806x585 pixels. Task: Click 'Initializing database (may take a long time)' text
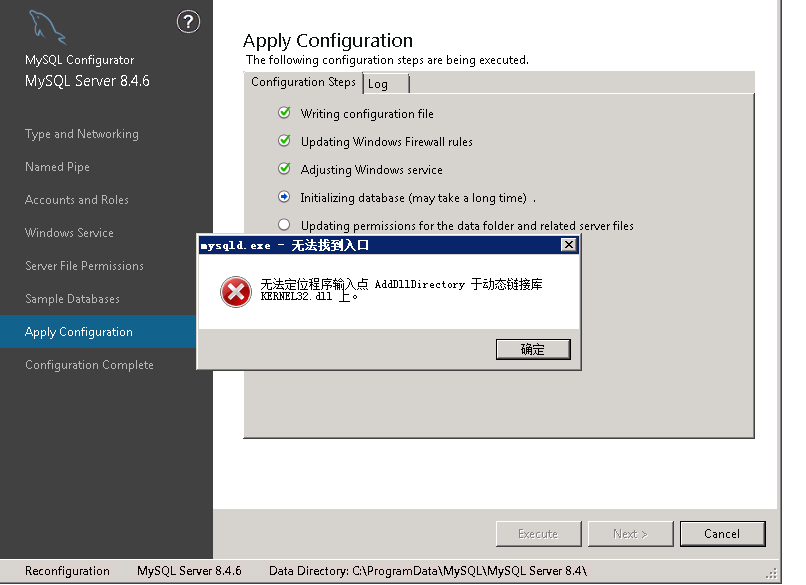[x=414, y=198]
